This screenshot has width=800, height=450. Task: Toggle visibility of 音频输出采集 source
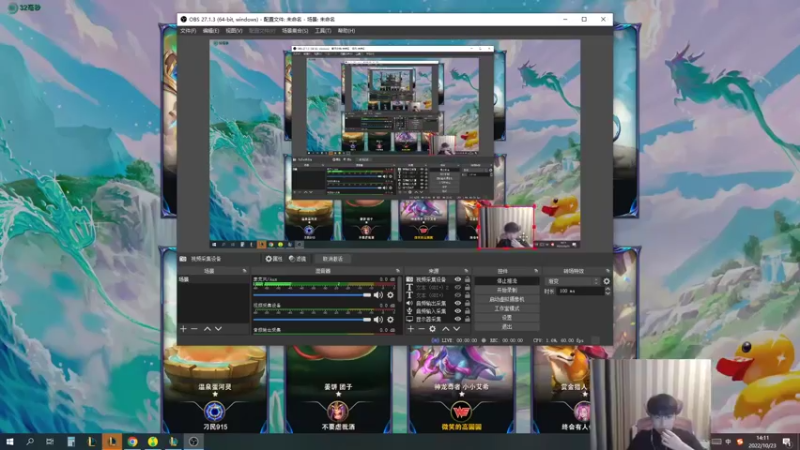[x=458, y=303]
